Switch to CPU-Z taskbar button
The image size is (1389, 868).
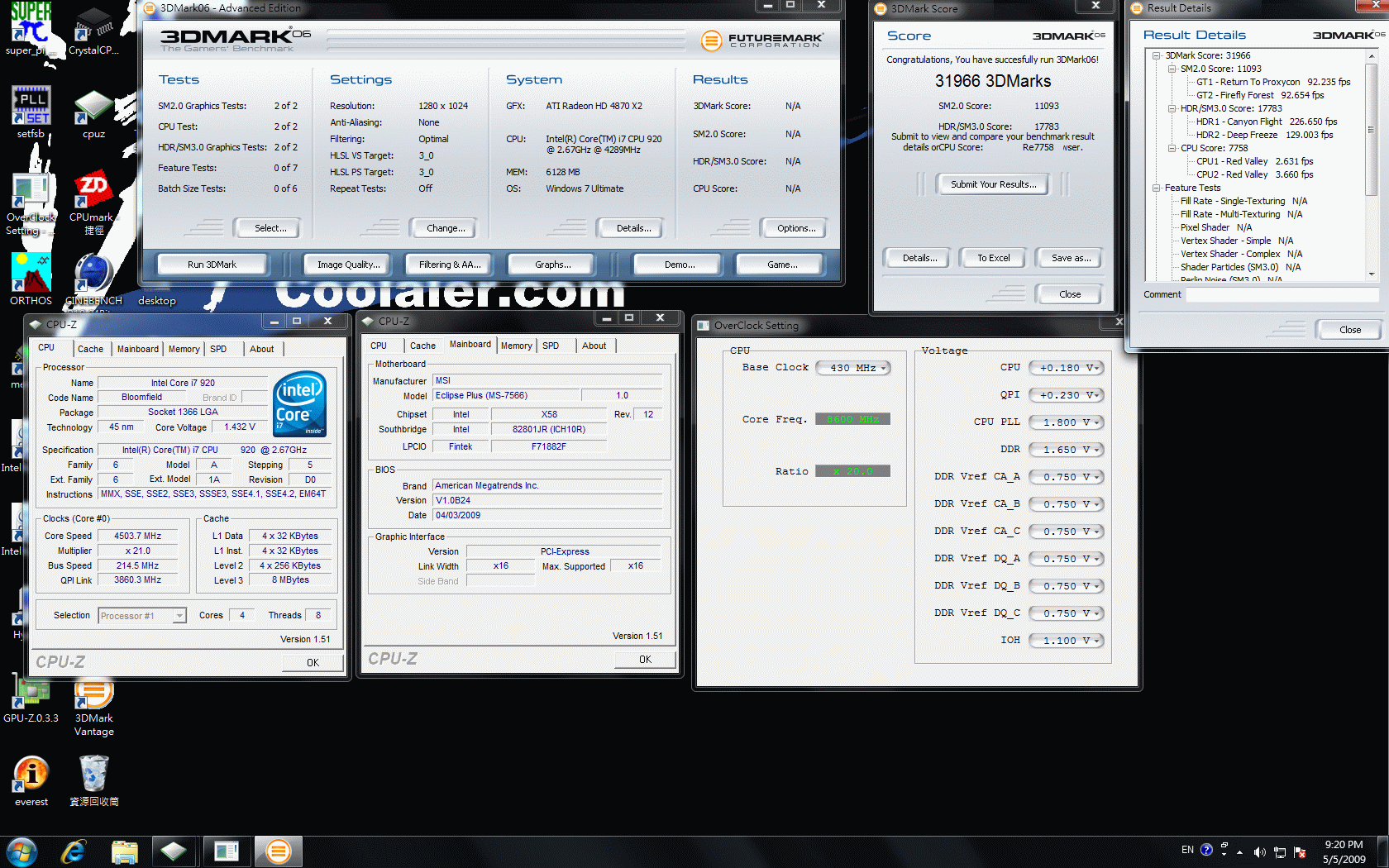point(174,851)
